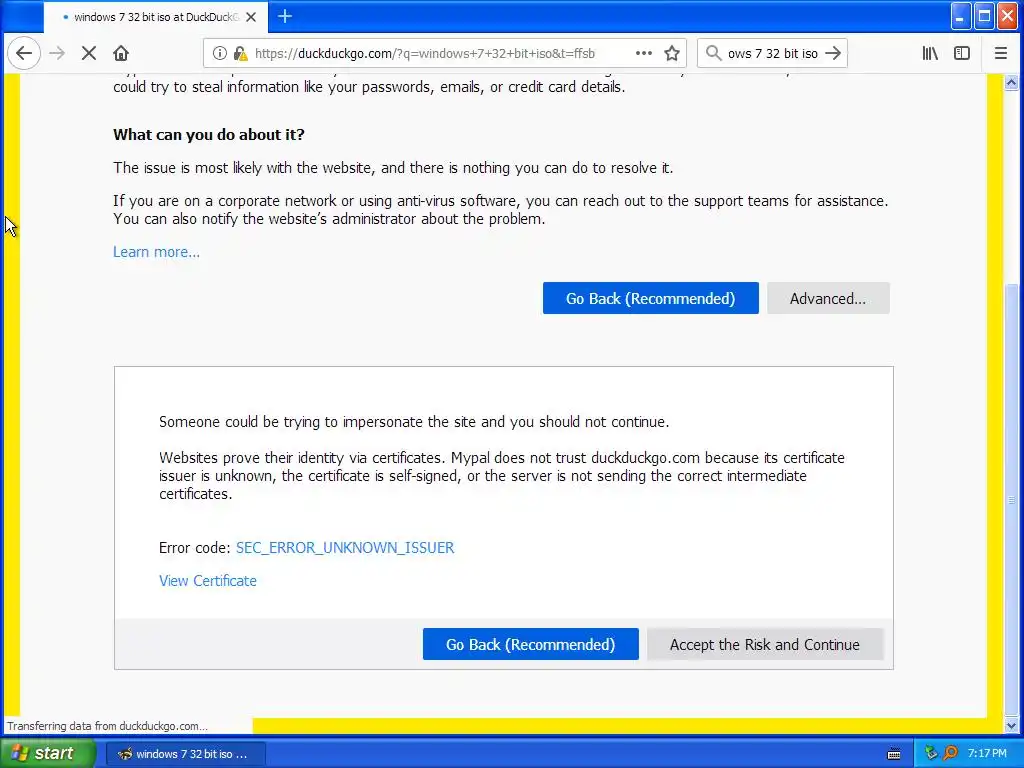This screenshot has width=1024, height=768.
Task: Click the 'Someone could be trying to impersonate' sentence
Action: click(414, 422)
